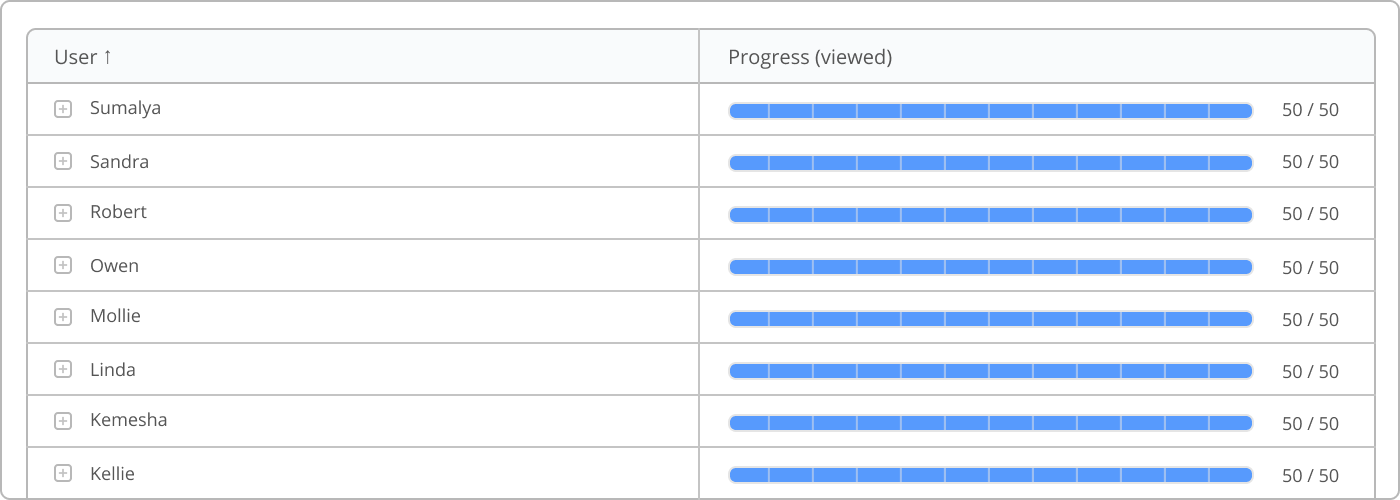1400x500 pixels.
Task: Expand Owen's row with plus icon
Action: [63, 265]
